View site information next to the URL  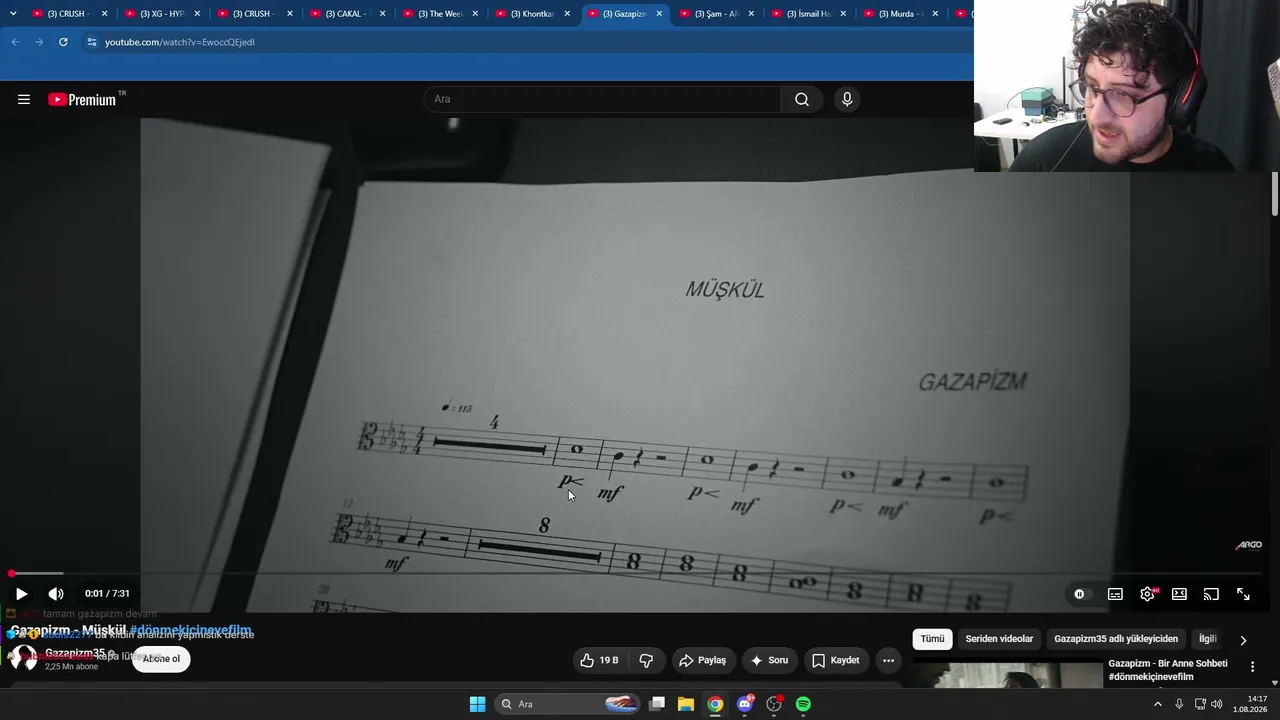click(x=92, y=42)
